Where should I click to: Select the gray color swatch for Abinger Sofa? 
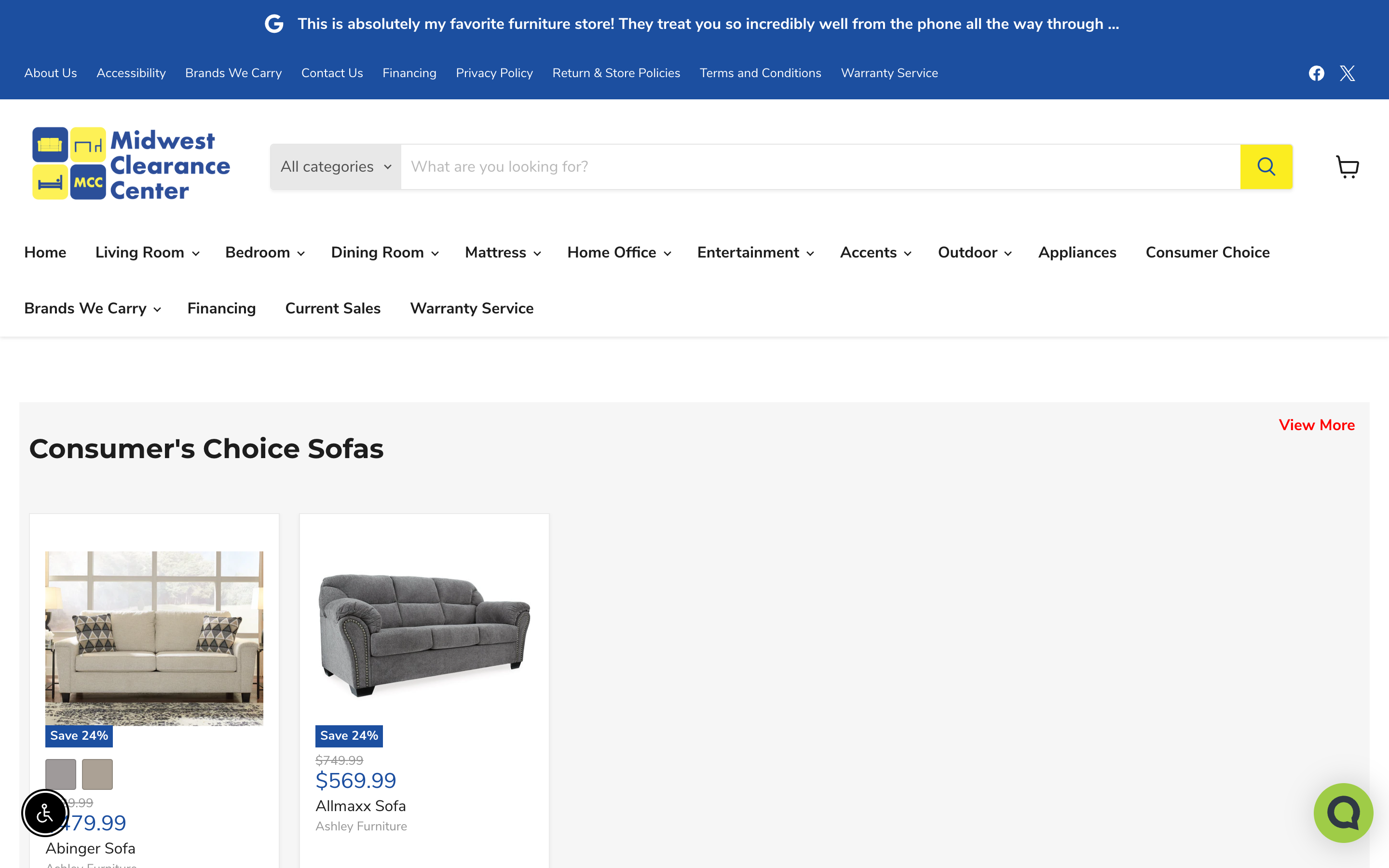point(61,774)
